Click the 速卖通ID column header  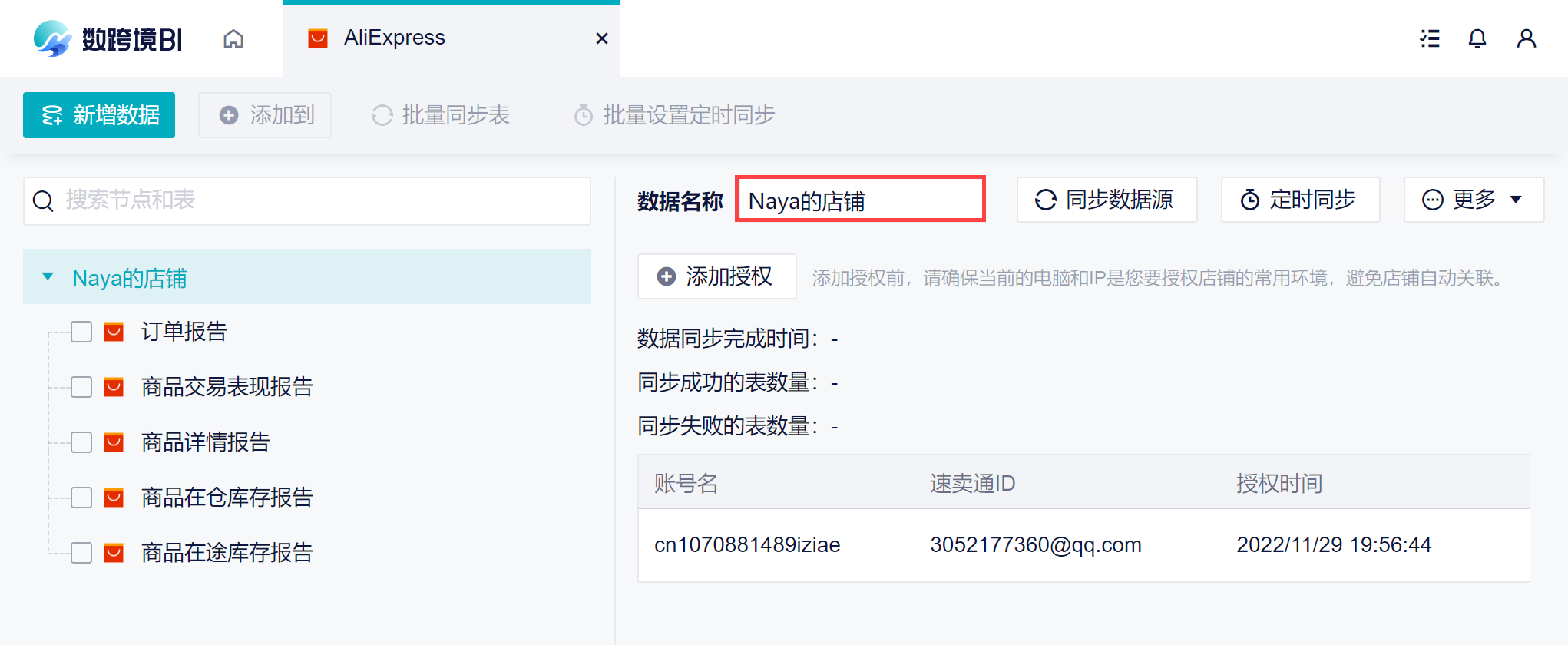(x=972, y=483)
